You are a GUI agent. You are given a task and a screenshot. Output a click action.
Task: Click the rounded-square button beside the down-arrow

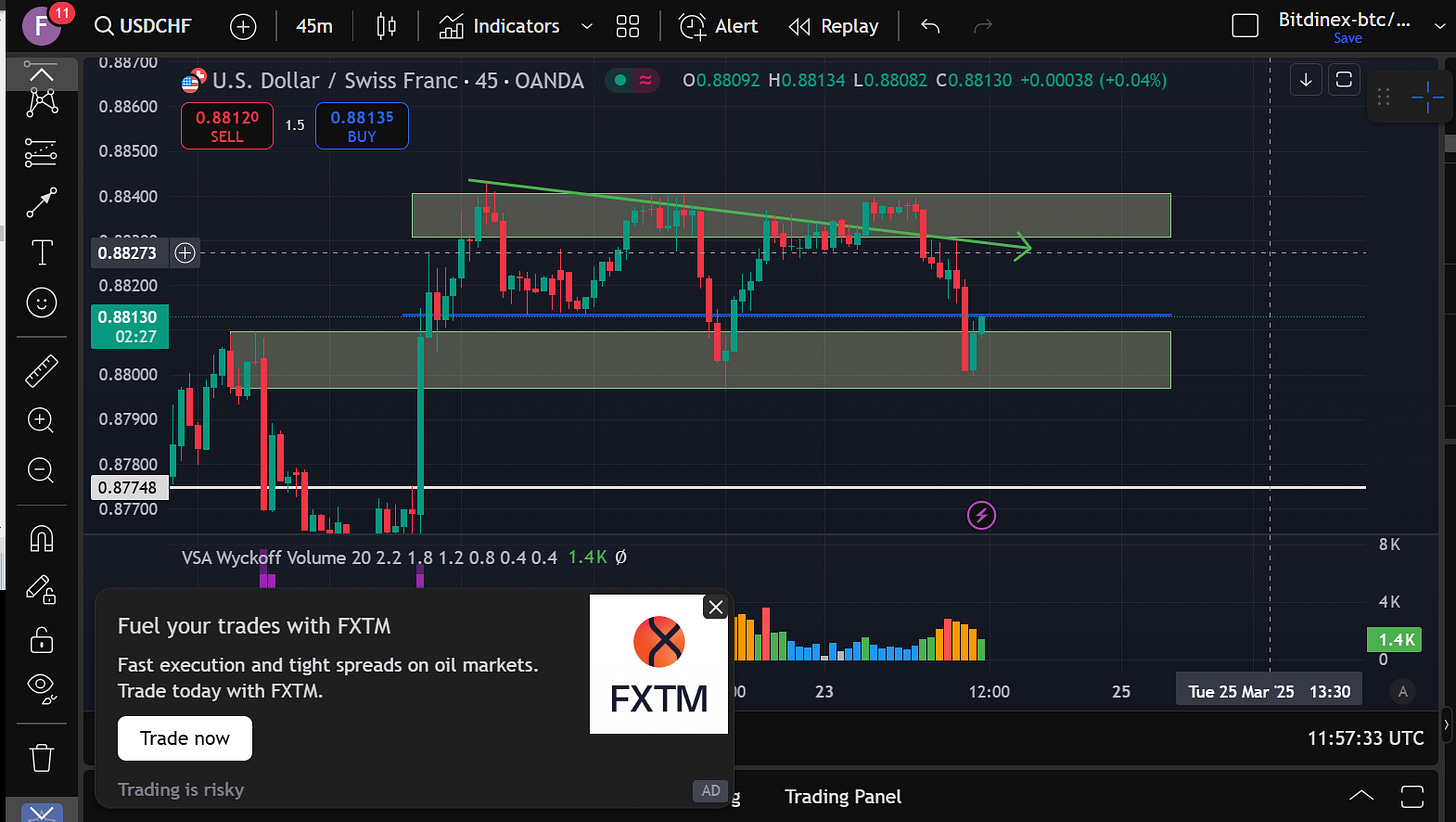(1343, 79)
